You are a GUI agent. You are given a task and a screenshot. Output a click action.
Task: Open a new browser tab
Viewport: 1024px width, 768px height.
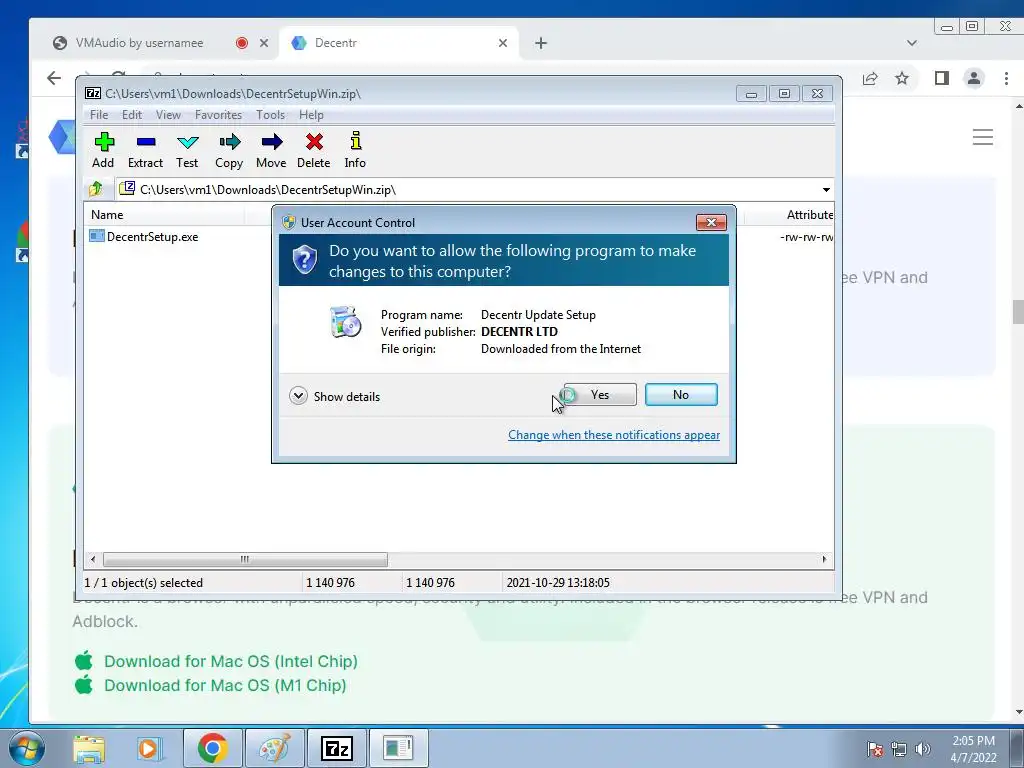tap(541, 43)
